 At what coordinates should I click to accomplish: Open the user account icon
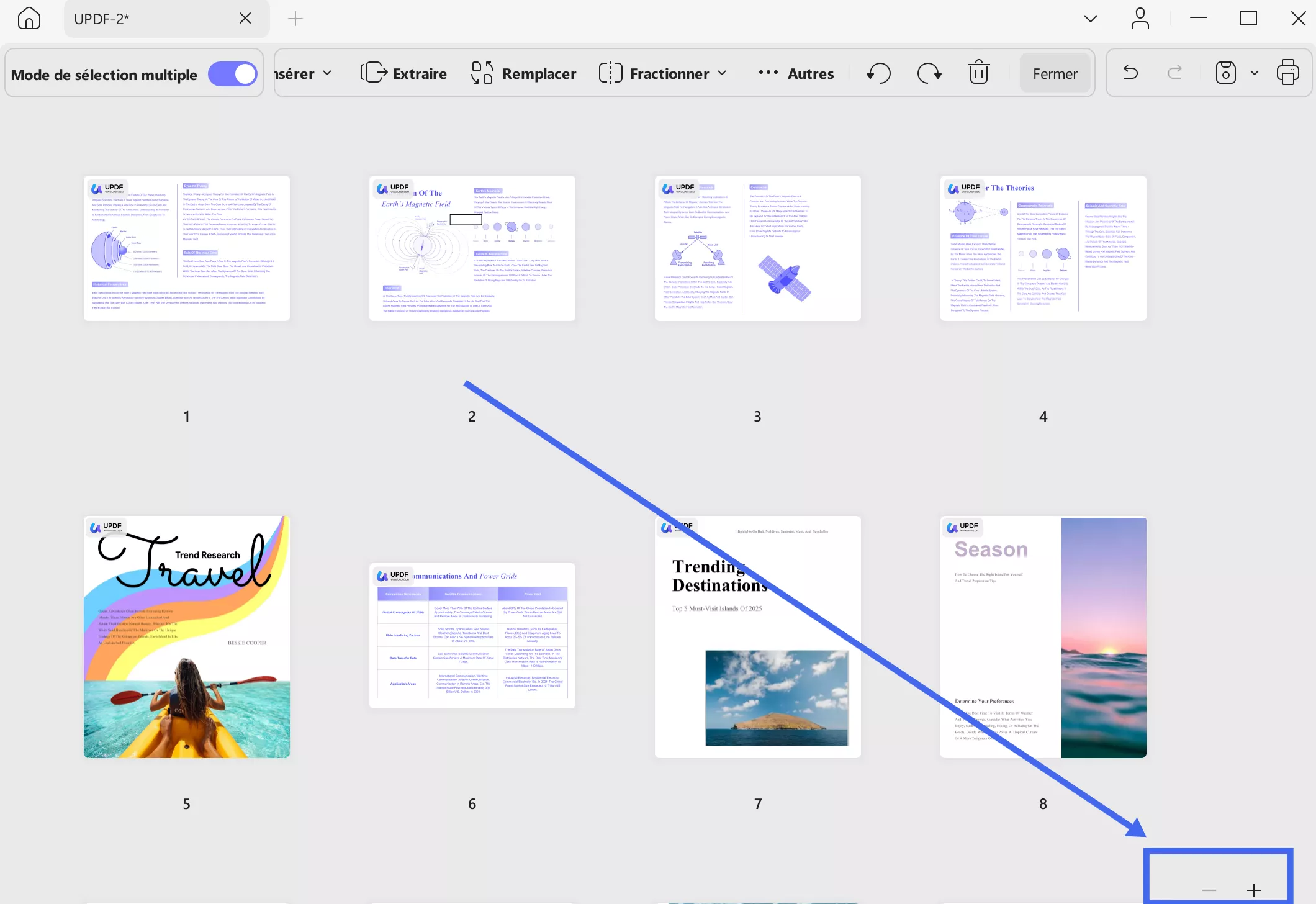point(1140,19)
